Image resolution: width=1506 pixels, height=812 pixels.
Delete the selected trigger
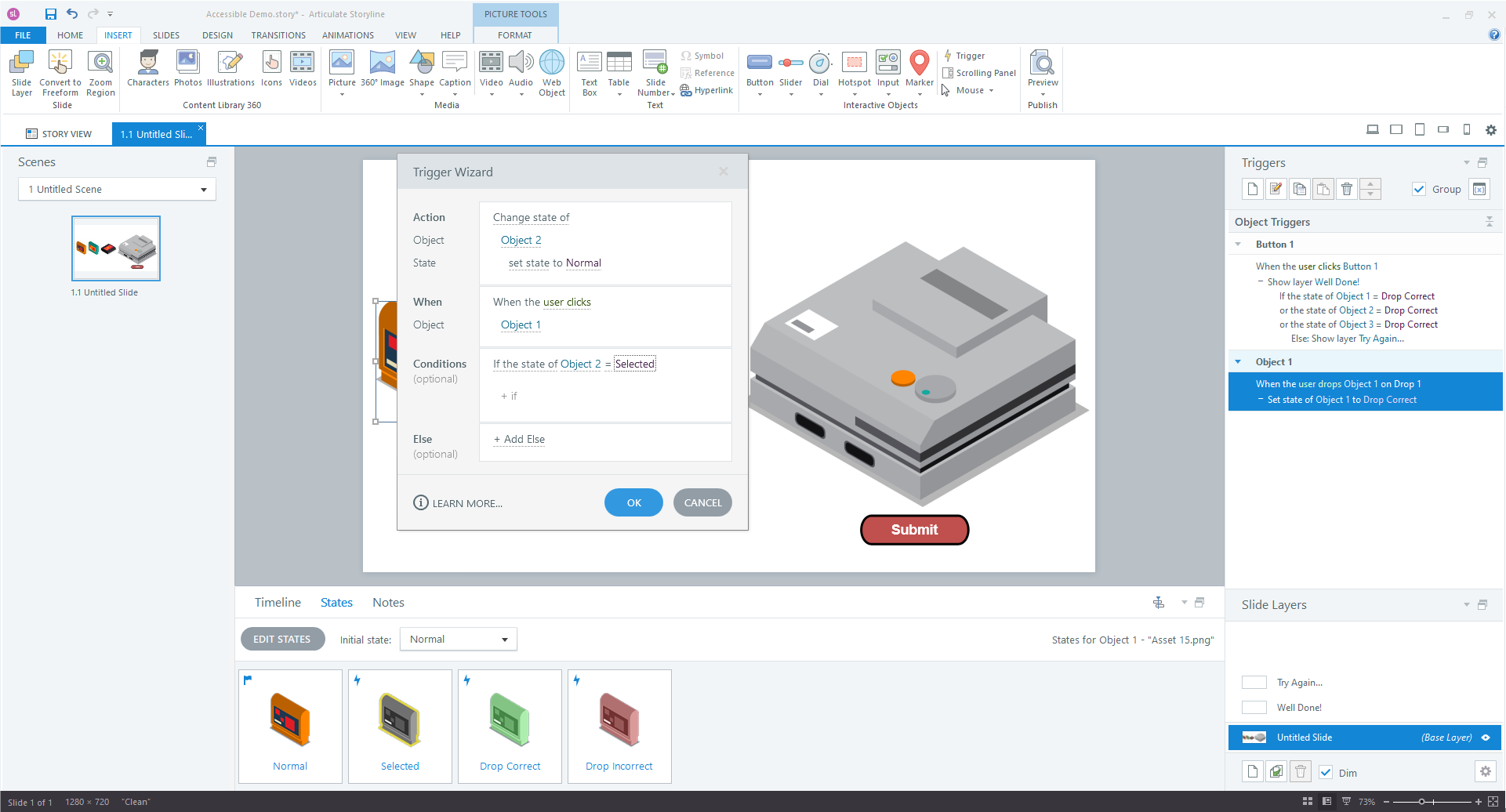pyautogui.click(x=1347, y=189)
